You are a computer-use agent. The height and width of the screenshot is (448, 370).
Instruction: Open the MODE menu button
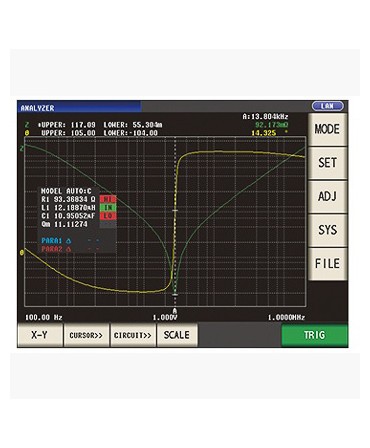point(327,129)
